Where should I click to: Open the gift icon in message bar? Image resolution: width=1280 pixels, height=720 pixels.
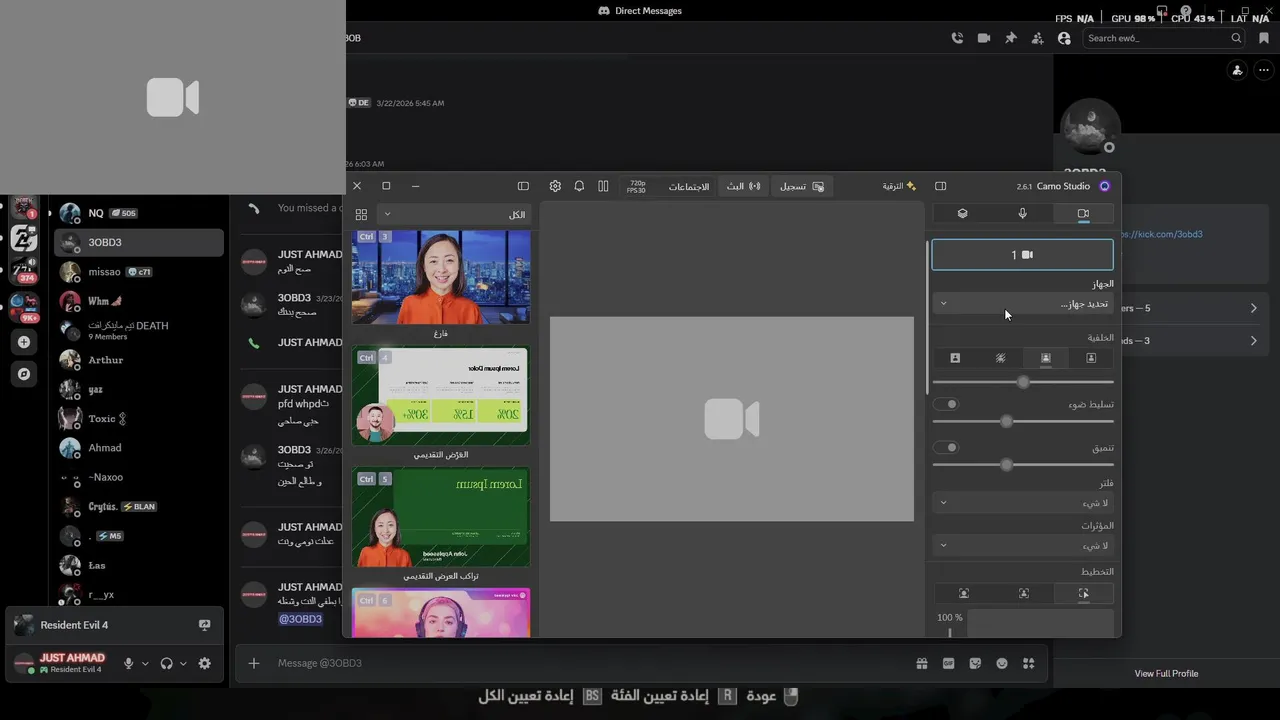922,663
